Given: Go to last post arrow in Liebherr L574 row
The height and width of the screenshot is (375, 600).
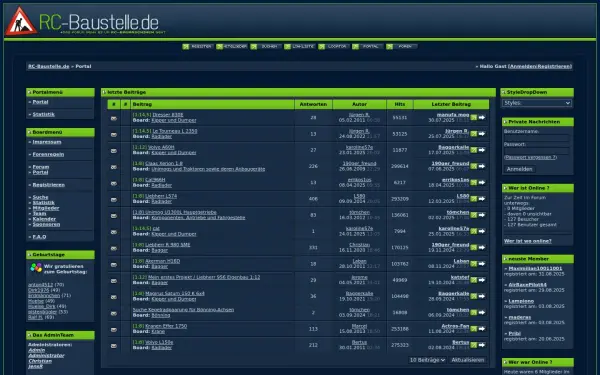Looking at the screenshot, I should point(482,199).
